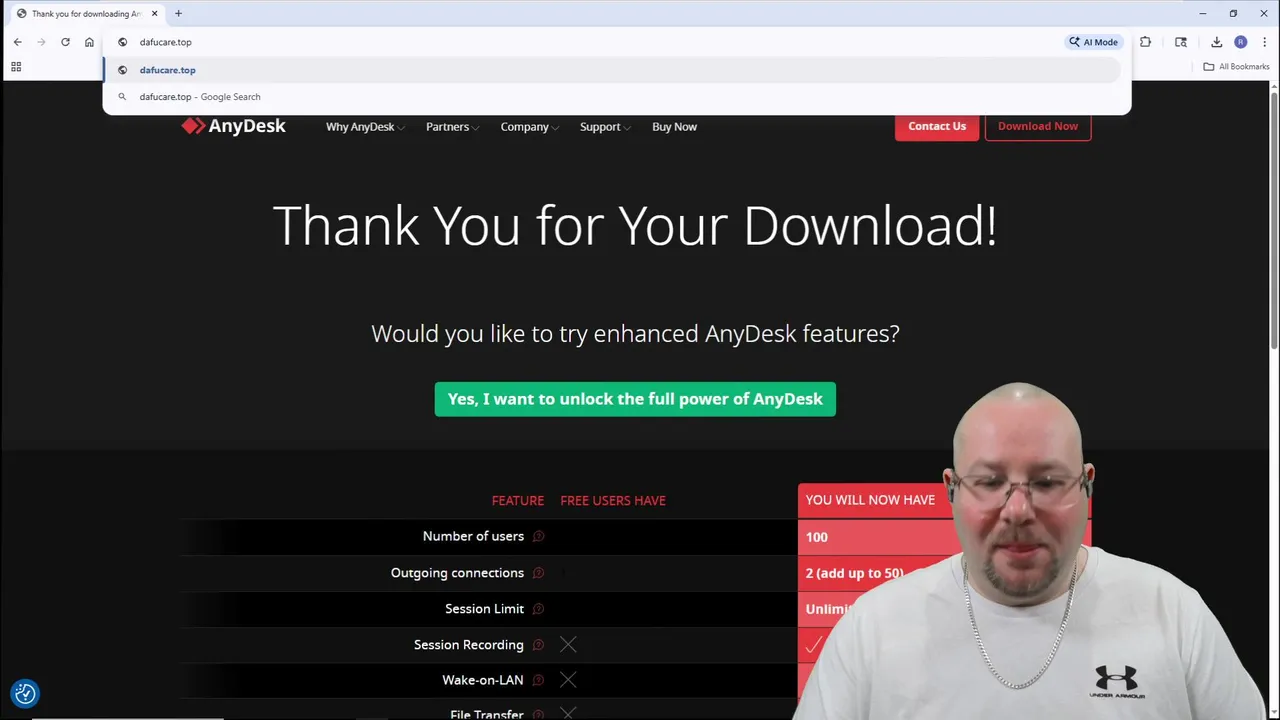Click the info icon beside Session Recording
The width and height of the screenshot is (1280, 720).
tap(538, 645)
